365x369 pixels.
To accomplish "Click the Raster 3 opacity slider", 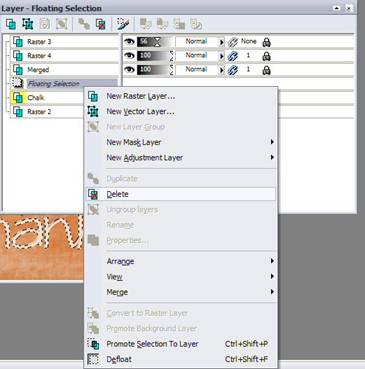I will tap(155, 42).
